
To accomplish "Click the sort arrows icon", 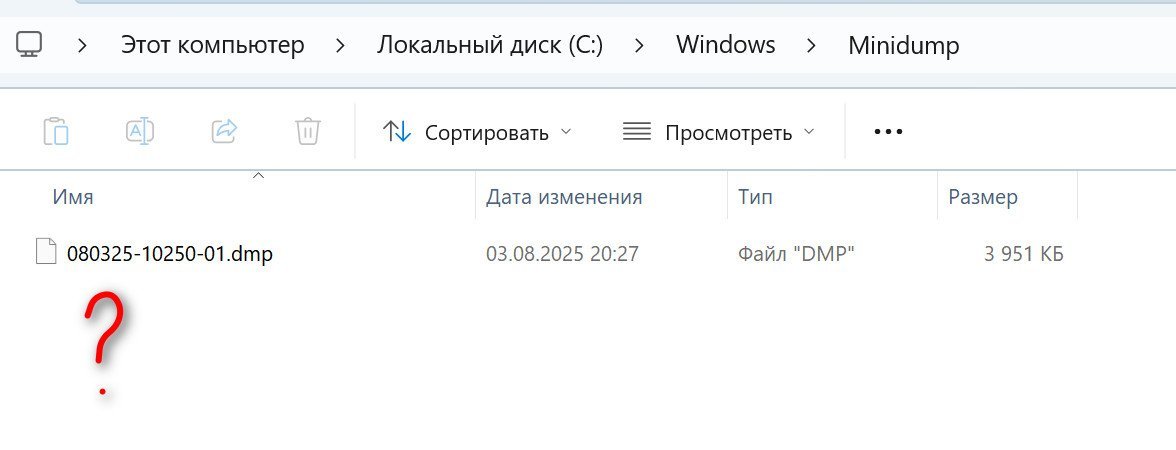I will pos(397,131).
